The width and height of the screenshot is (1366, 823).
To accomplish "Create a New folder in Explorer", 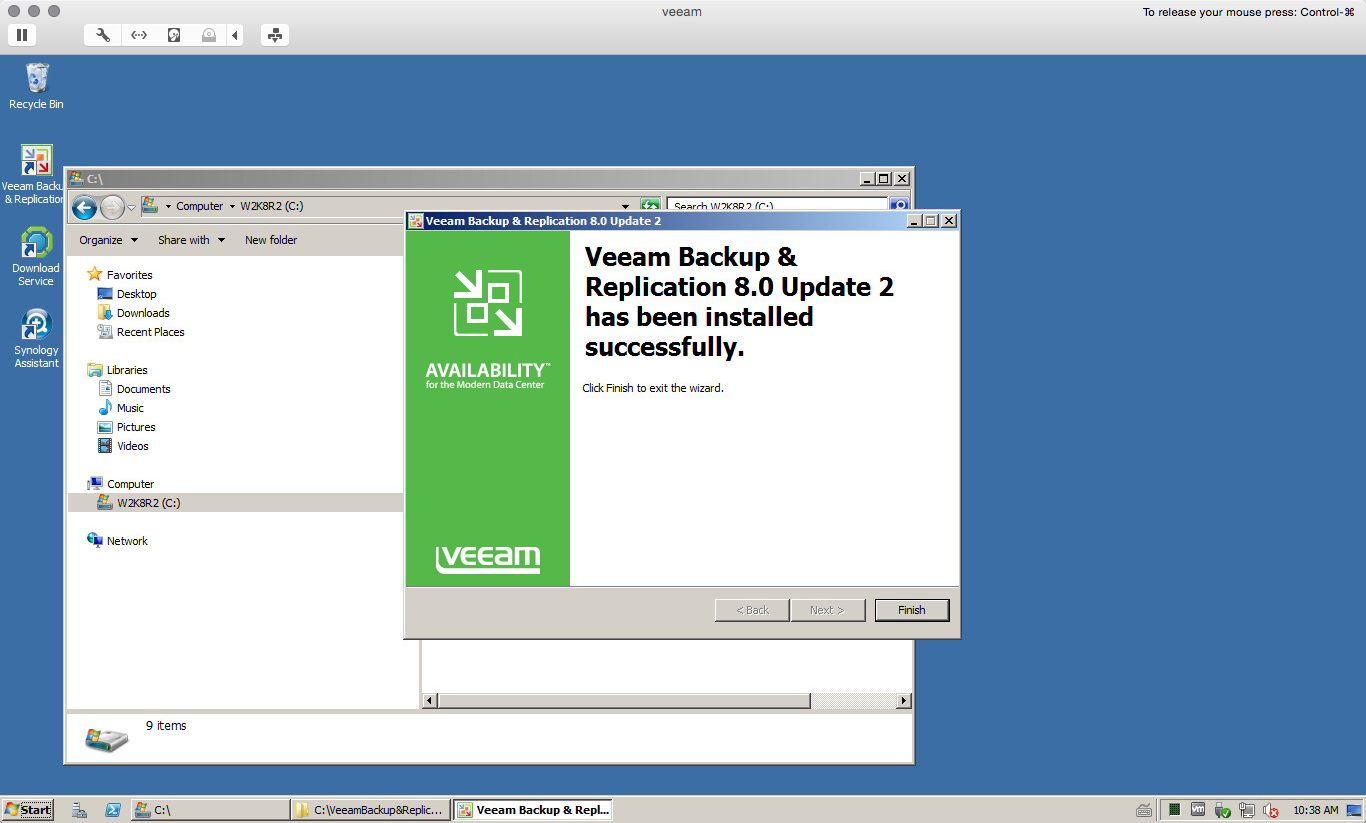I will click(x=271, y=240).
